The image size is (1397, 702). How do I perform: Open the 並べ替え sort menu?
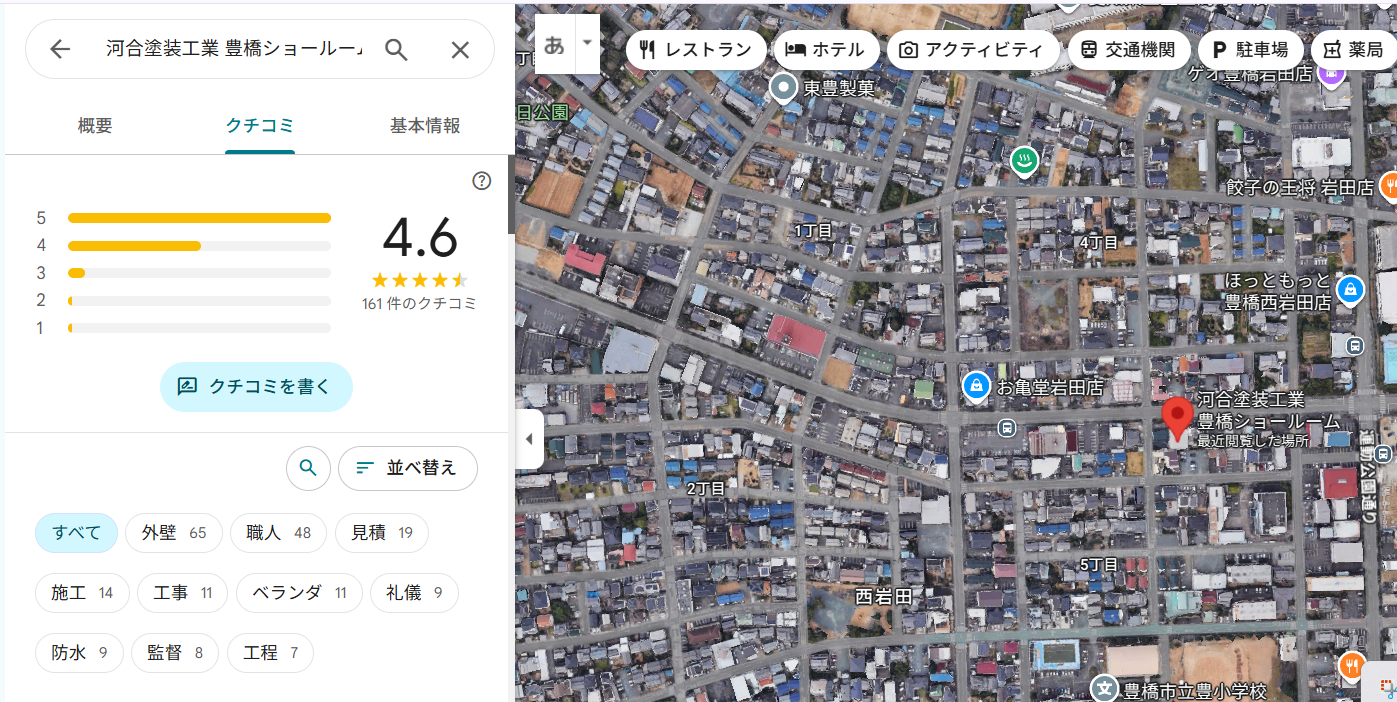tap(408, 468)
